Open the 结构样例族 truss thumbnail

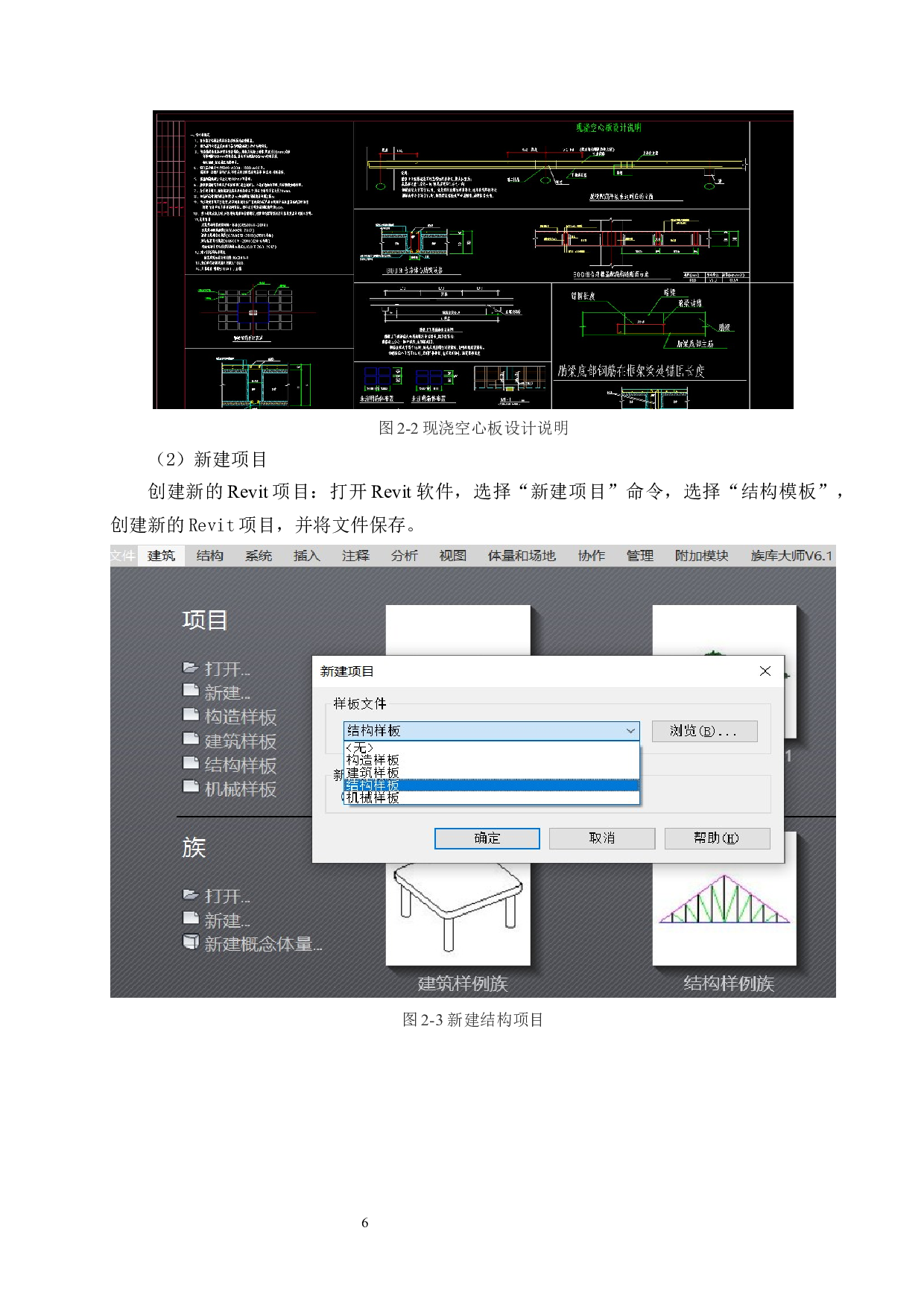[x=724, y=914]
